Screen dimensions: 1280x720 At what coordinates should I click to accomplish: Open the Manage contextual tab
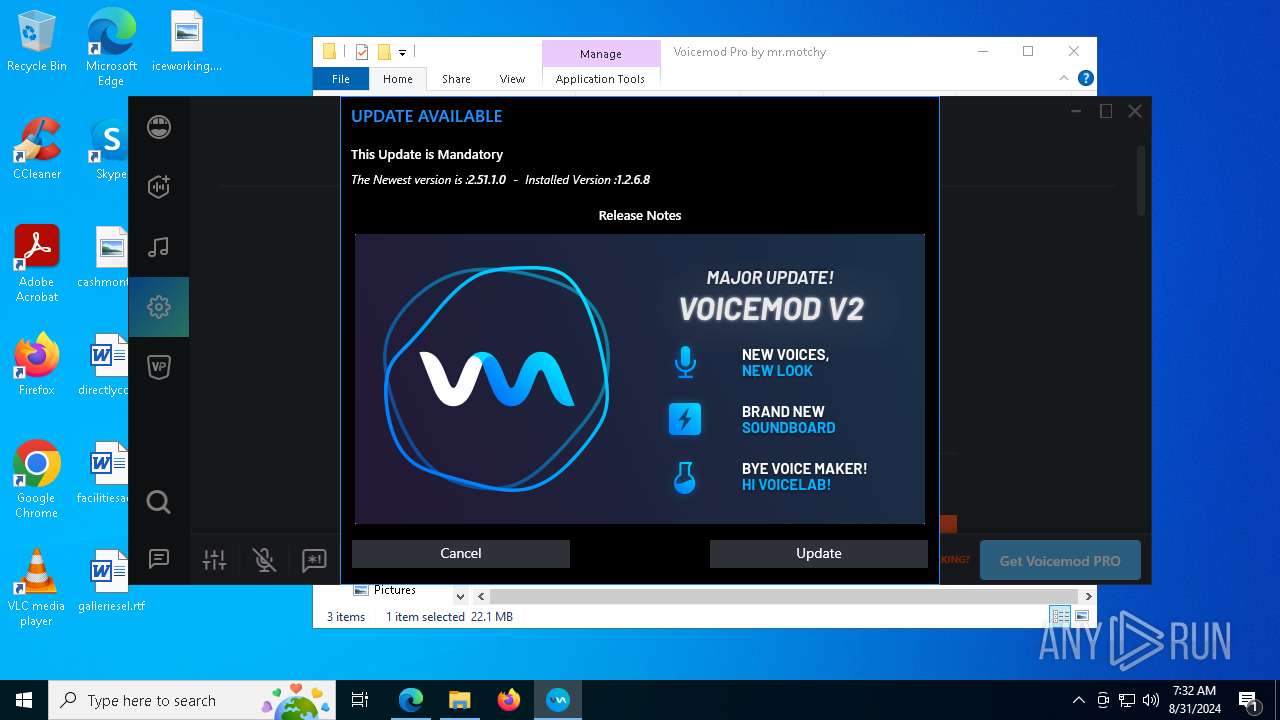(x=601, y=54)
